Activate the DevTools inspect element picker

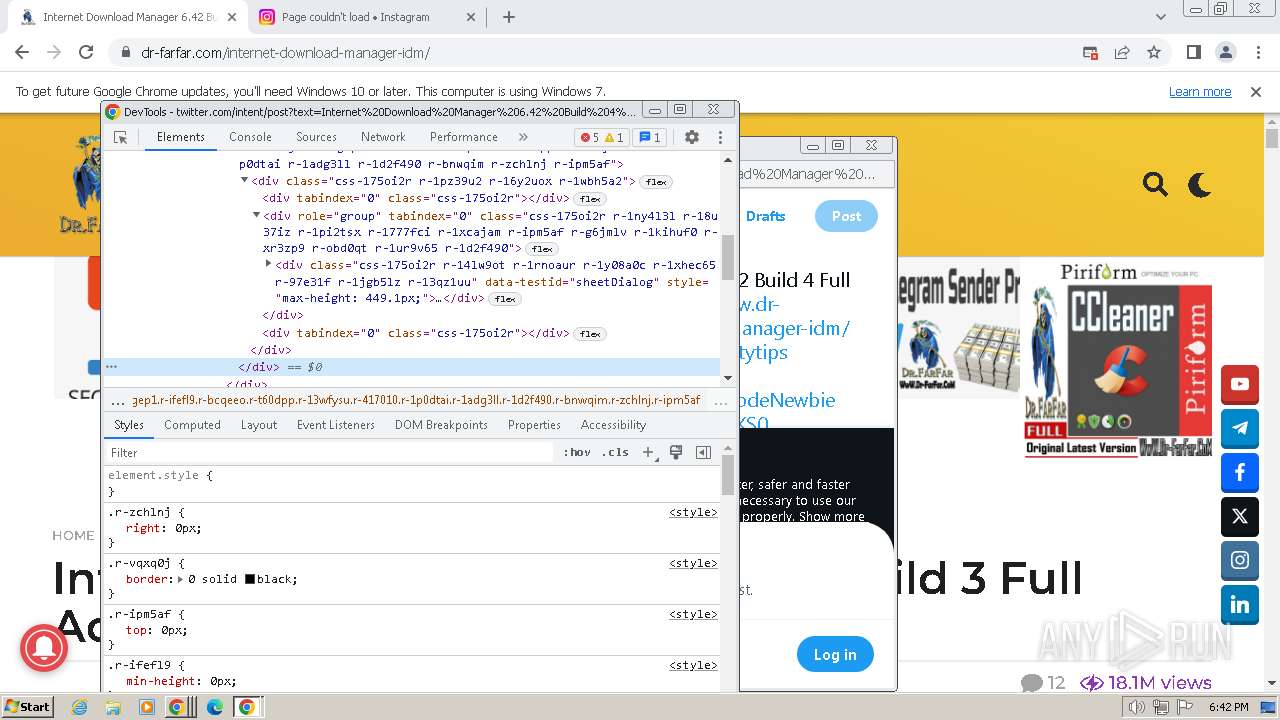(x=121, y=137)
